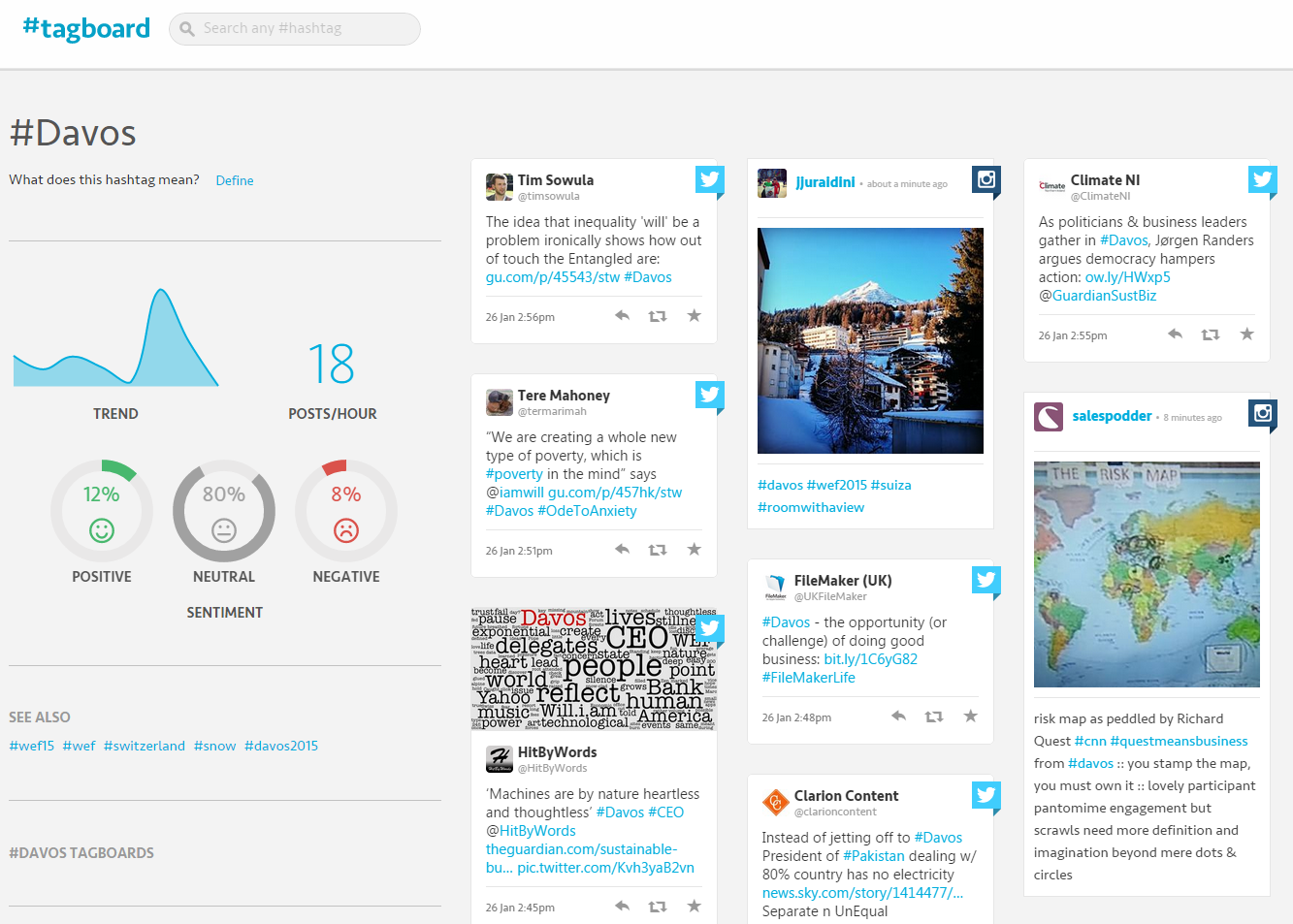This screenshot has width=1293, height=924.
Task: Click the #roomwithaview hashtag
Action: tap(811, 507)
